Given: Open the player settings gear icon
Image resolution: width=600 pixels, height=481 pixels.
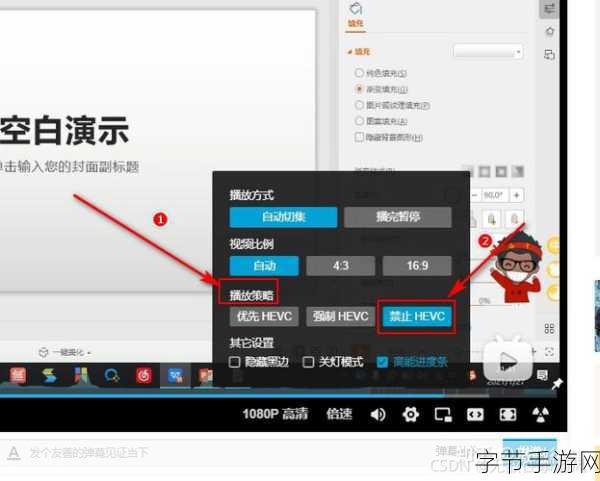Looking at the screenshot, I should pyautogui.click(x=411, y=414).
